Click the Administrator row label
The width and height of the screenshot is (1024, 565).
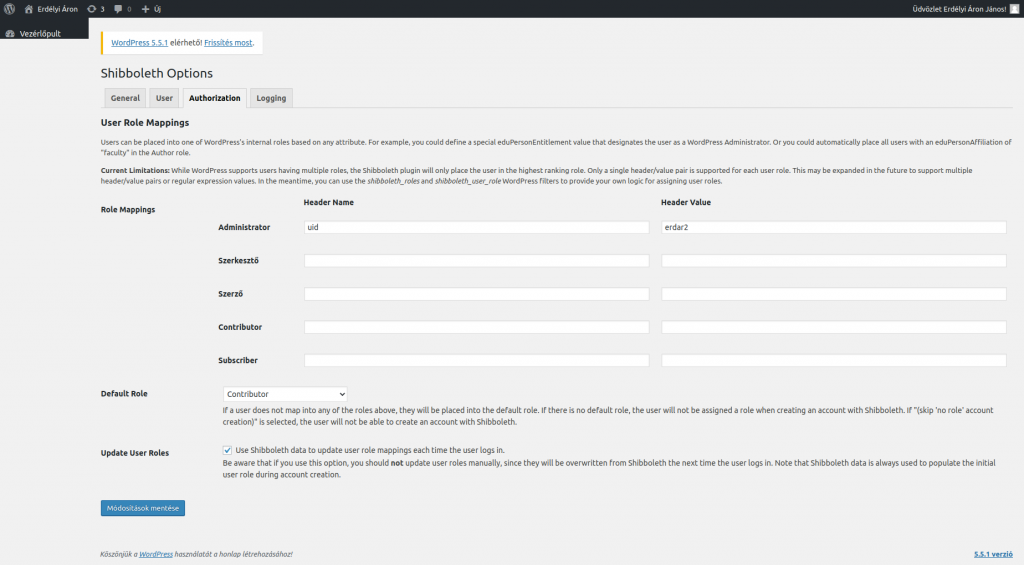pos(244,227)
